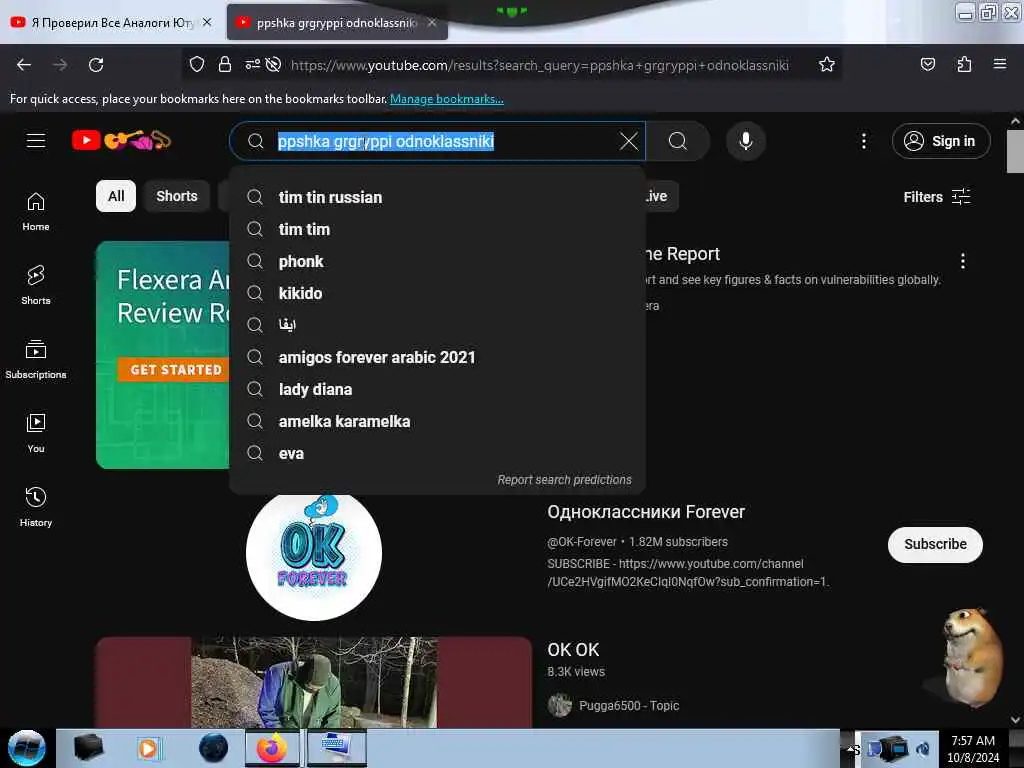This screenshot has height=768, width=1024.
Task: Open History in the sidebar
Action: 36,507
